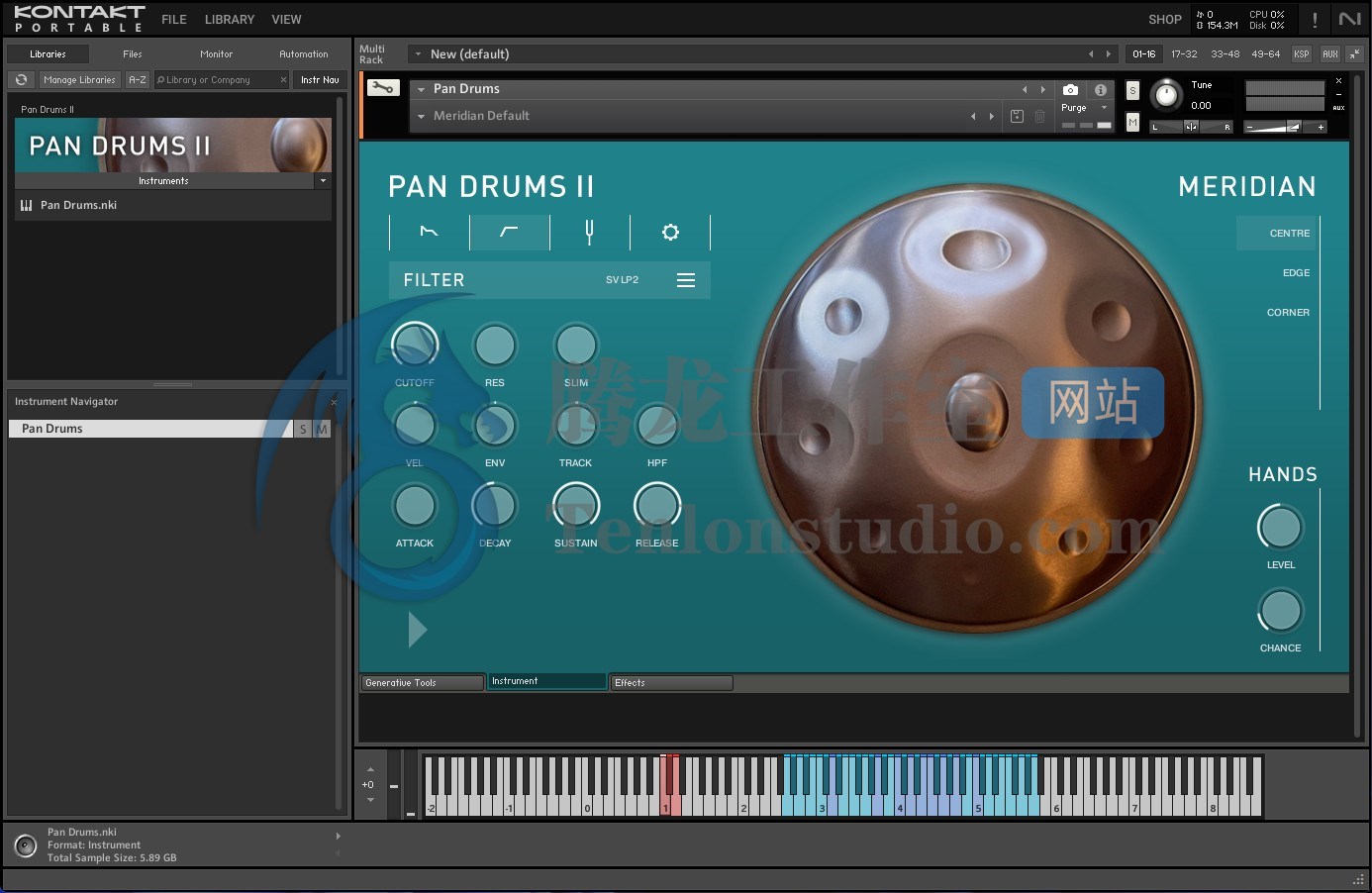The height and width of the screenshot is (893, 1372).
Task: Toggle mute in the Instrument Navigator row
Action: [x=321, y=429]
